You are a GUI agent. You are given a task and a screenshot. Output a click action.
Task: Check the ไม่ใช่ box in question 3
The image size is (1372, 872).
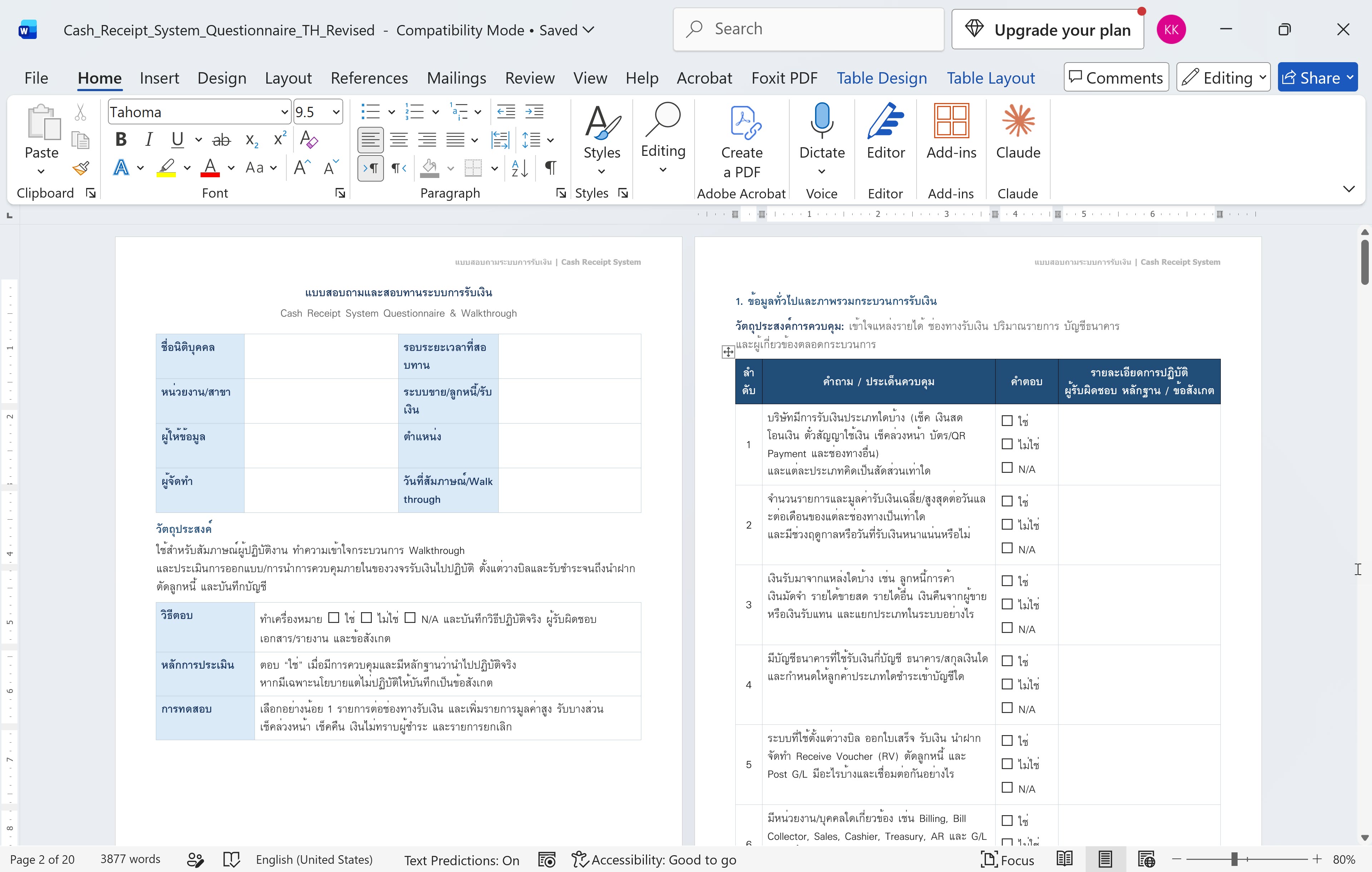(x=1007, y=604)
